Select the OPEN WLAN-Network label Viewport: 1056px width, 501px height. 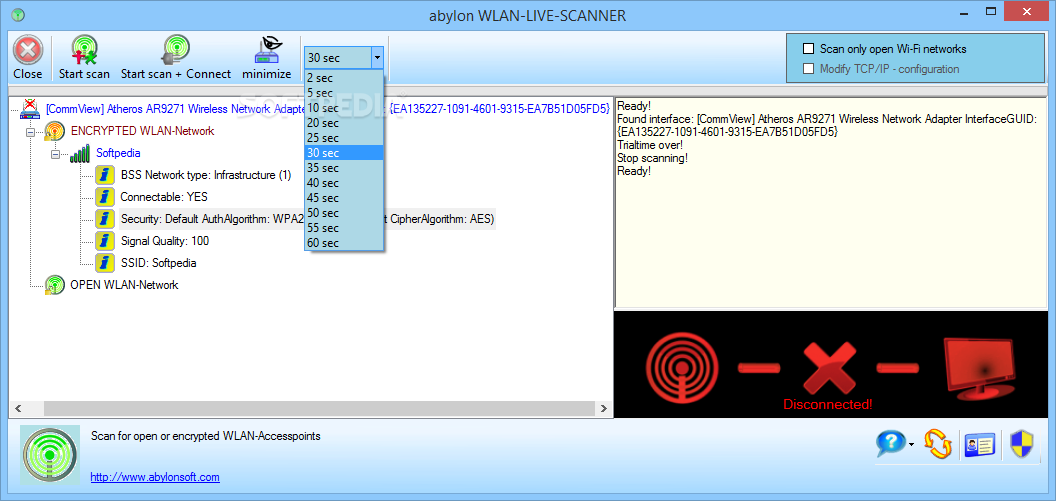click(124, 285)
